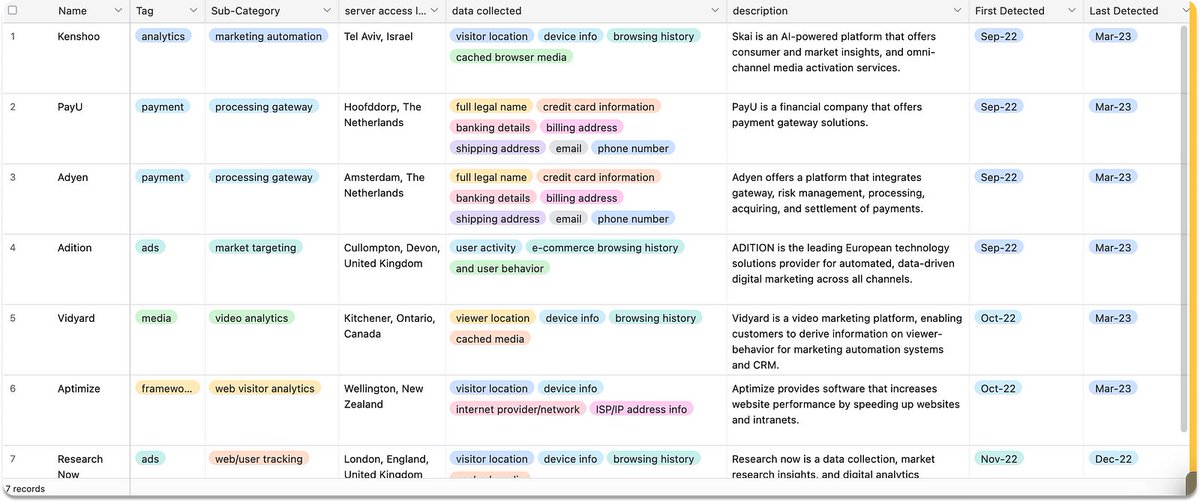Select the Adition name cell
The width and height of the screenshot is (1200, 502).
click(90, 270)
